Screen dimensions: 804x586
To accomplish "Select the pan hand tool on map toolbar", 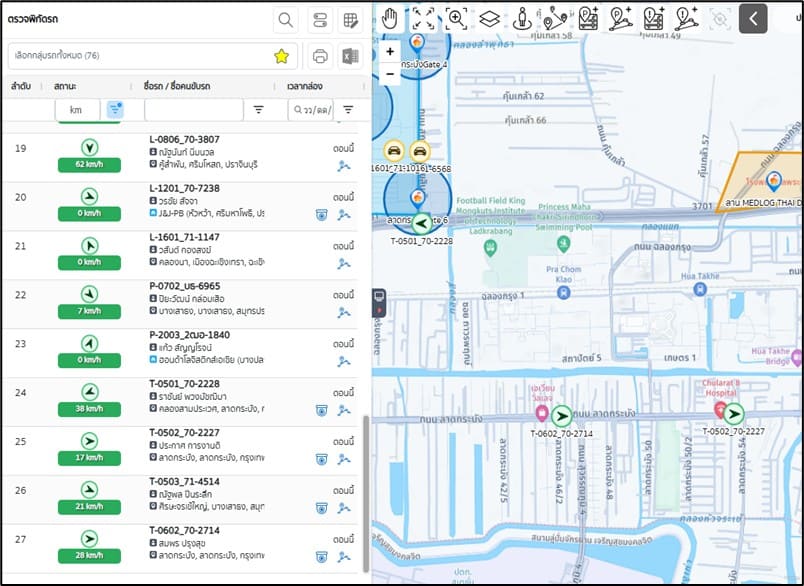I will (x=390, y=19).
